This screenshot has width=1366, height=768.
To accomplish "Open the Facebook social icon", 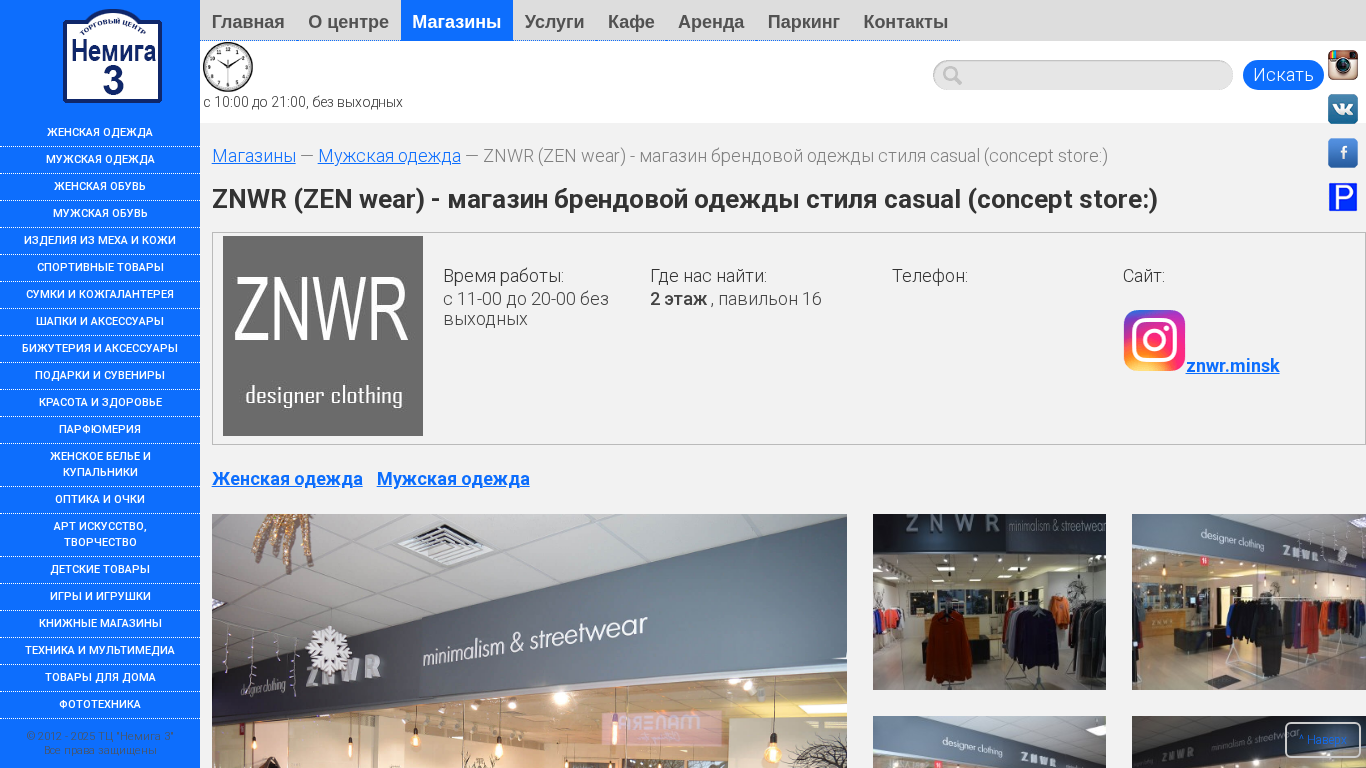I will click(x=1343, y=153).
